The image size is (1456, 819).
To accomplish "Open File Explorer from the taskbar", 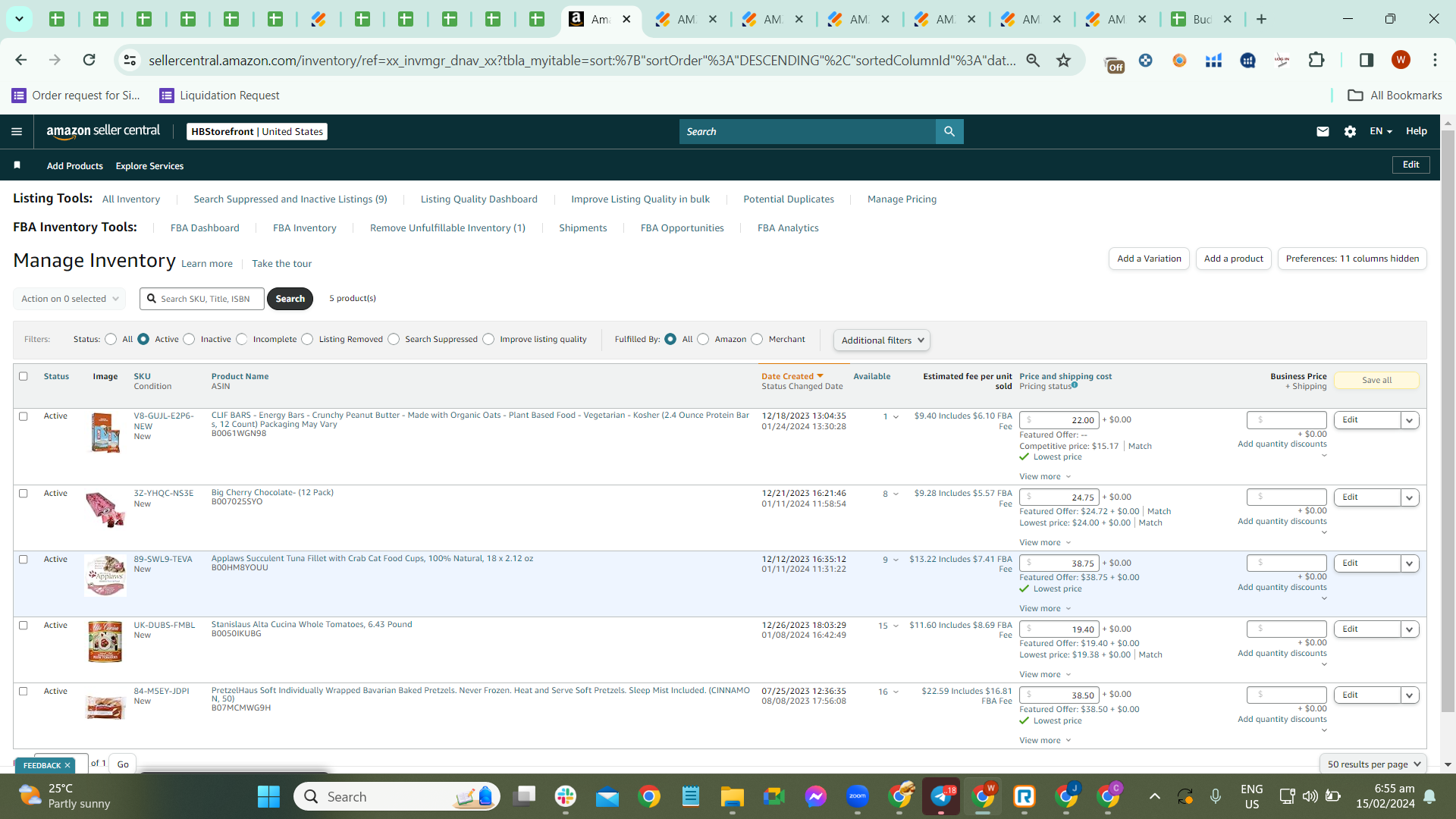I will pos(732,796).
